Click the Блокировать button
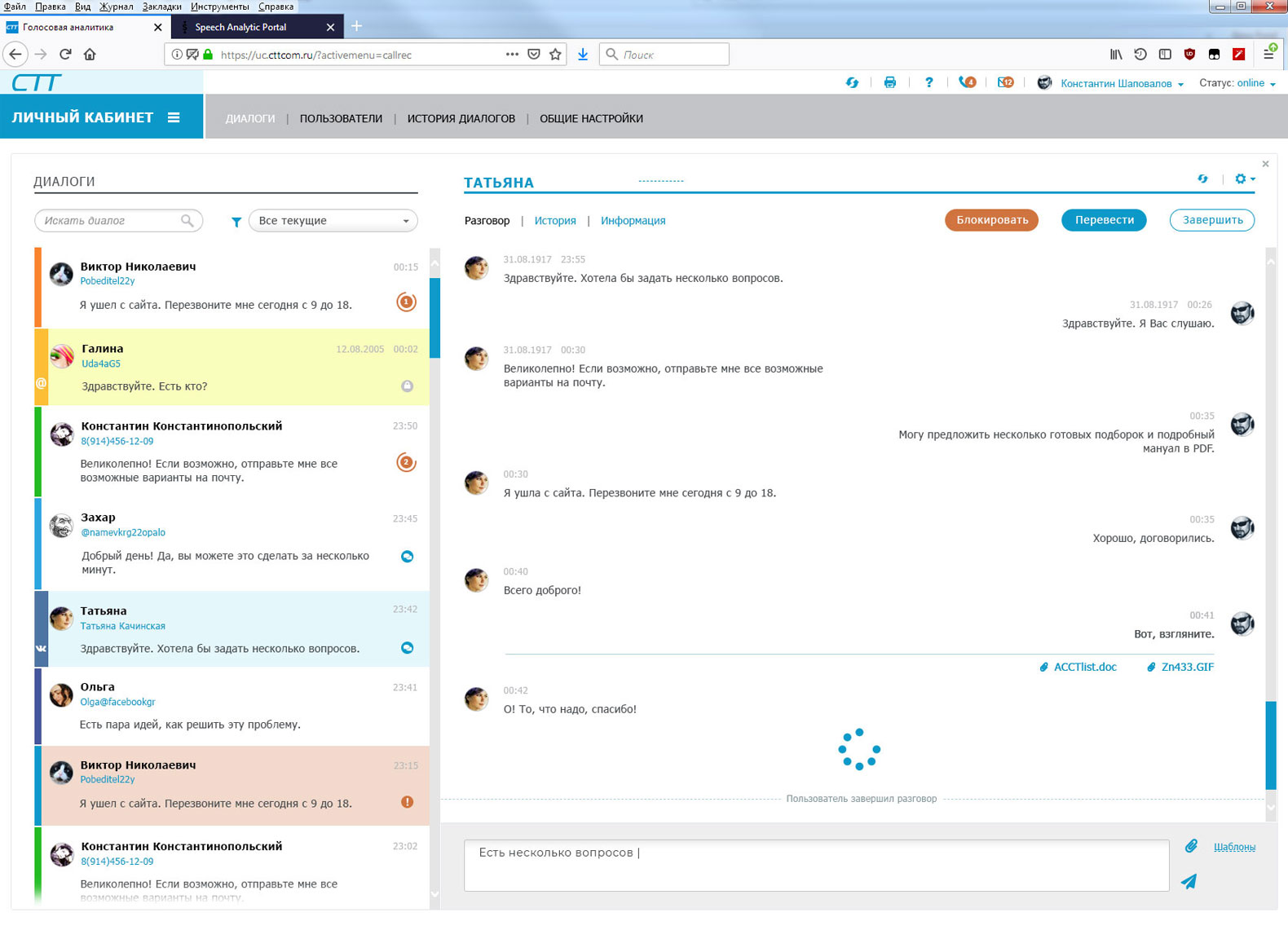 (992, 220)
